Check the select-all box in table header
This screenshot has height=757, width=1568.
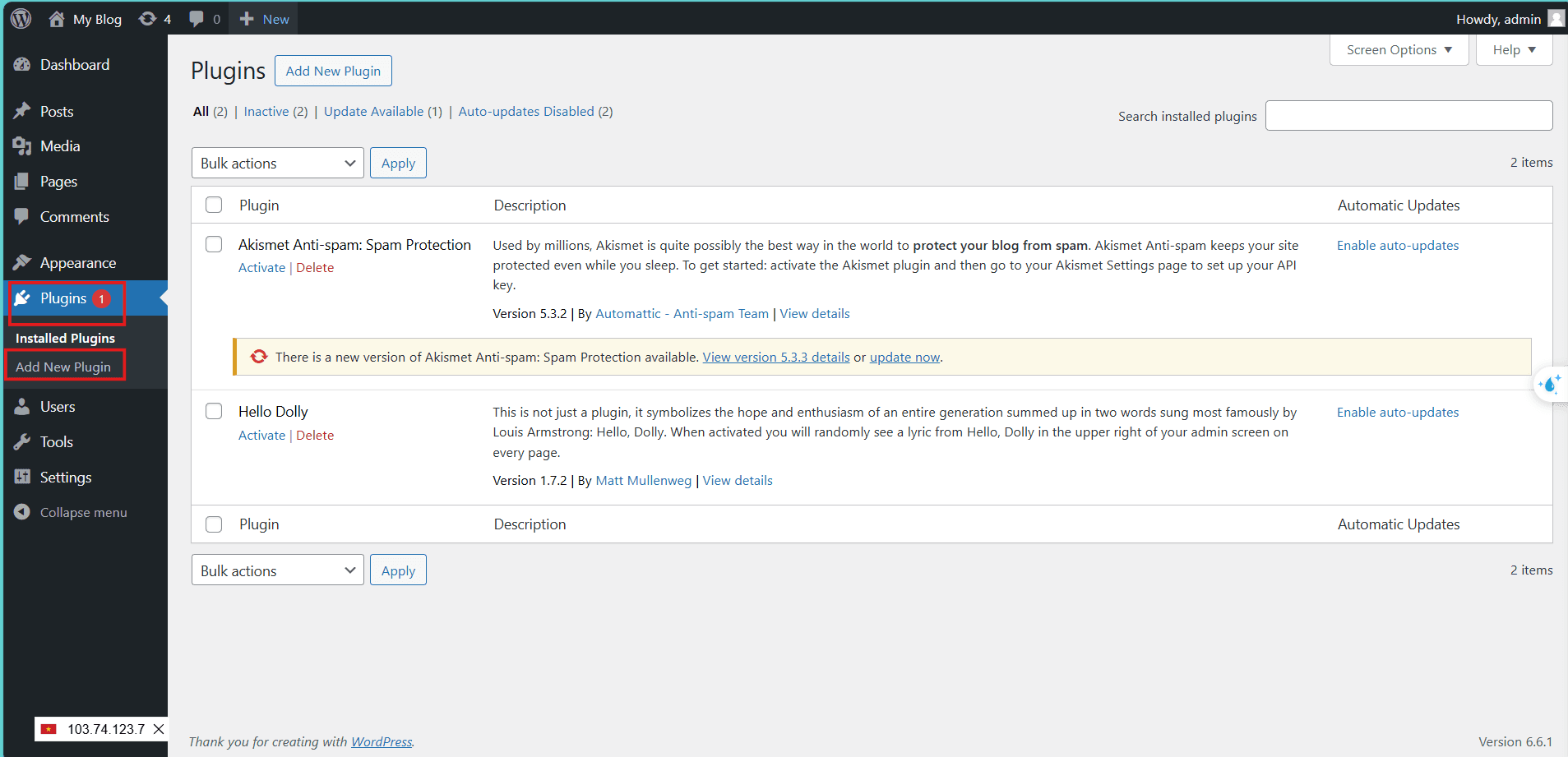(214, 205)
